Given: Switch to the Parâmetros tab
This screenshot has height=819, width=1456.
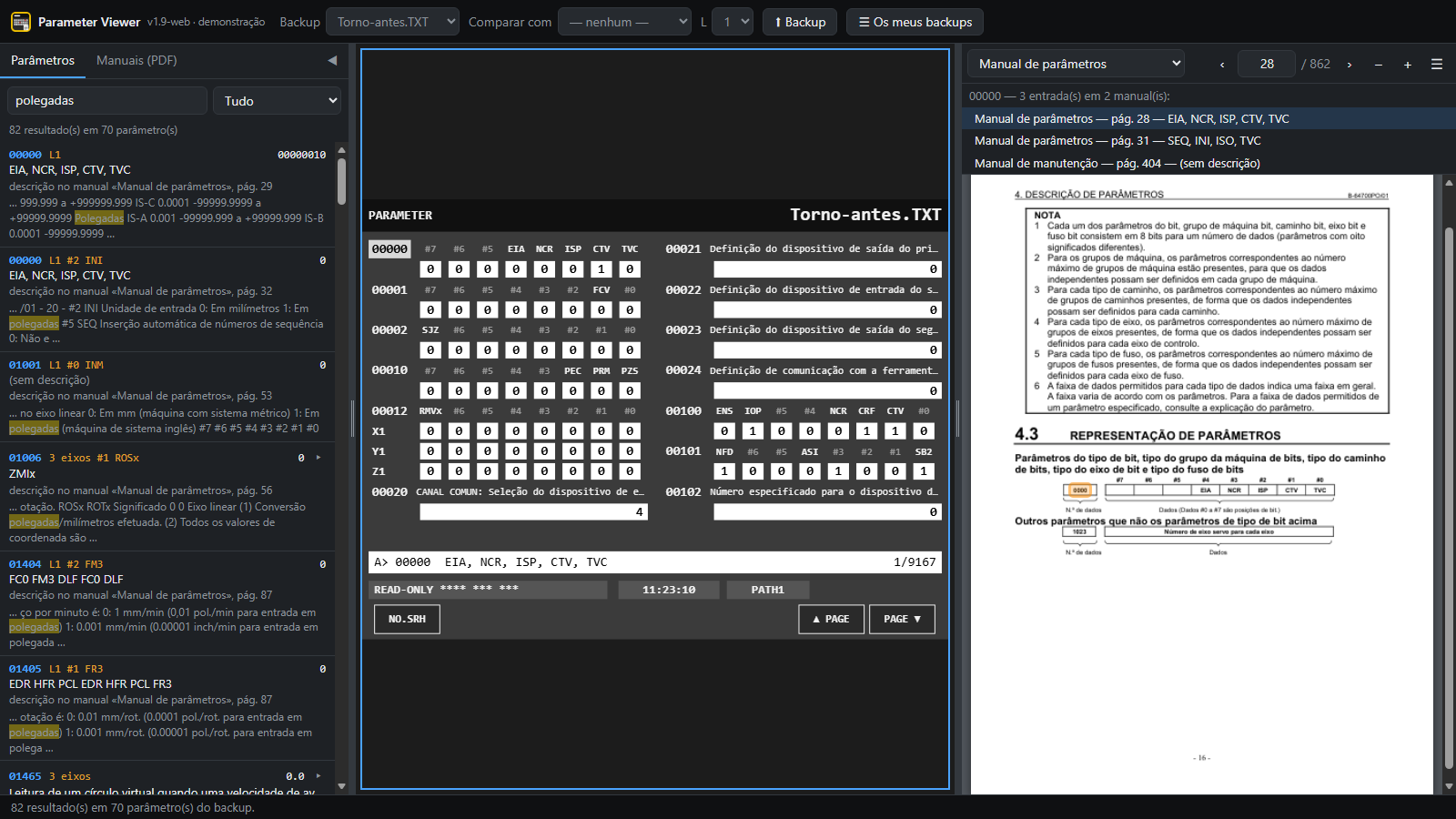Looking at the screenshot, I should [x=43, y=60].
